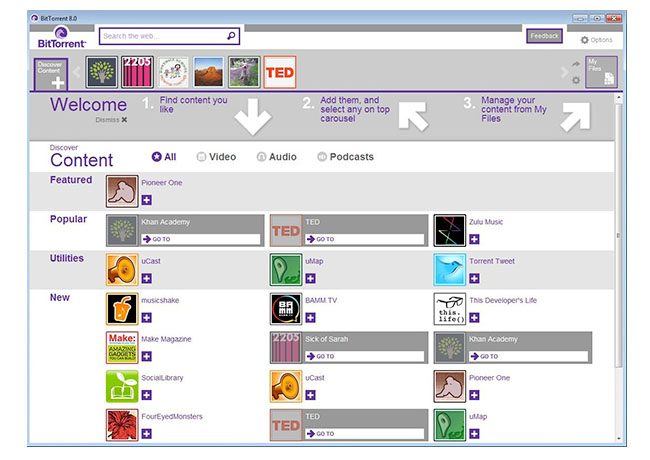Add Pioneer One in New section
650x460 pixels.
pyautogui.click(x=474, y=395)
